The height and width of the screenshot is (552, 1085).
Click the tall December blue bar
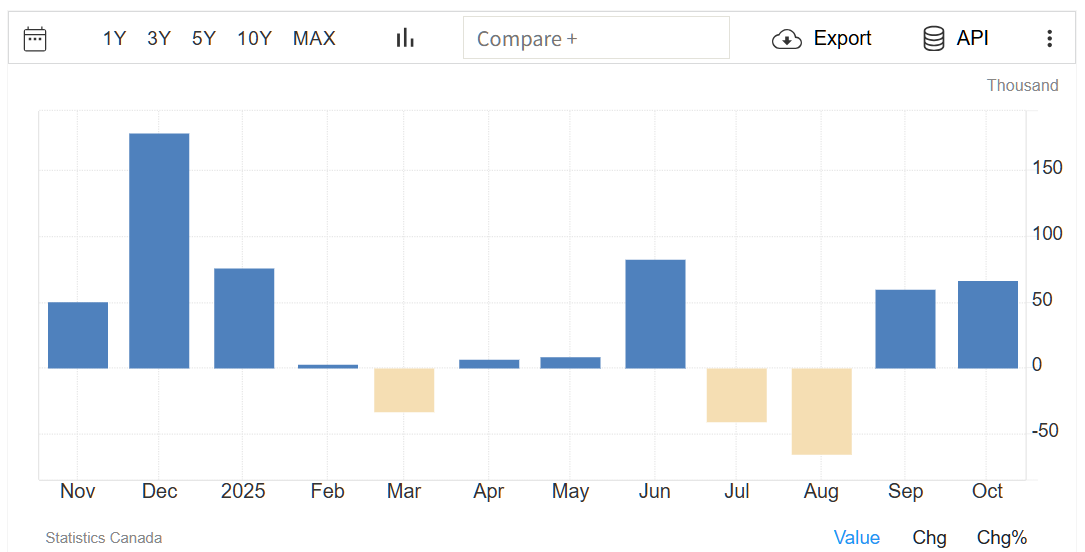pos(159,250)
